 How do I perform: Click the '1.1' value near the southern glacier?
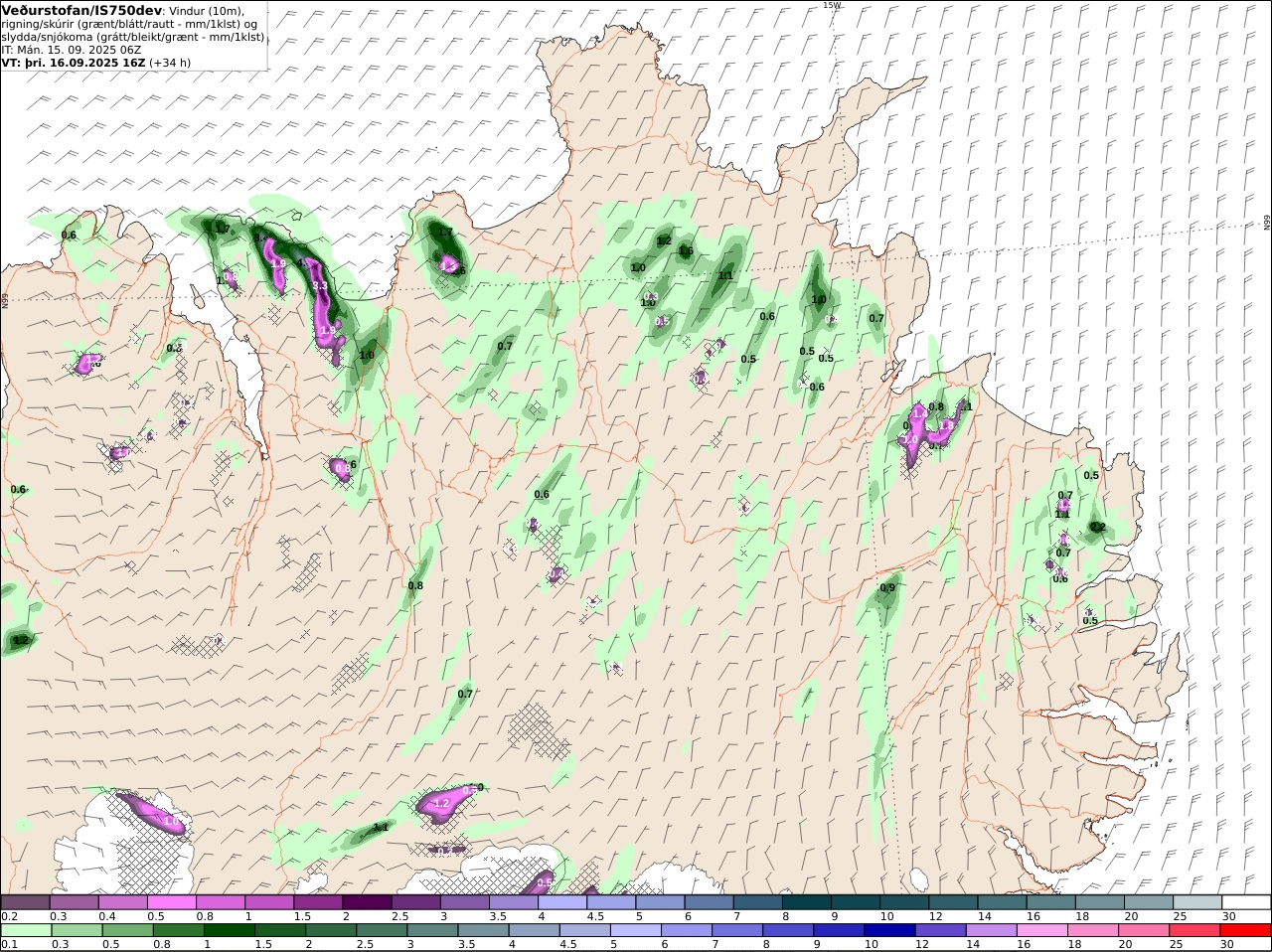pyautogui.click(x=381, y=827)
